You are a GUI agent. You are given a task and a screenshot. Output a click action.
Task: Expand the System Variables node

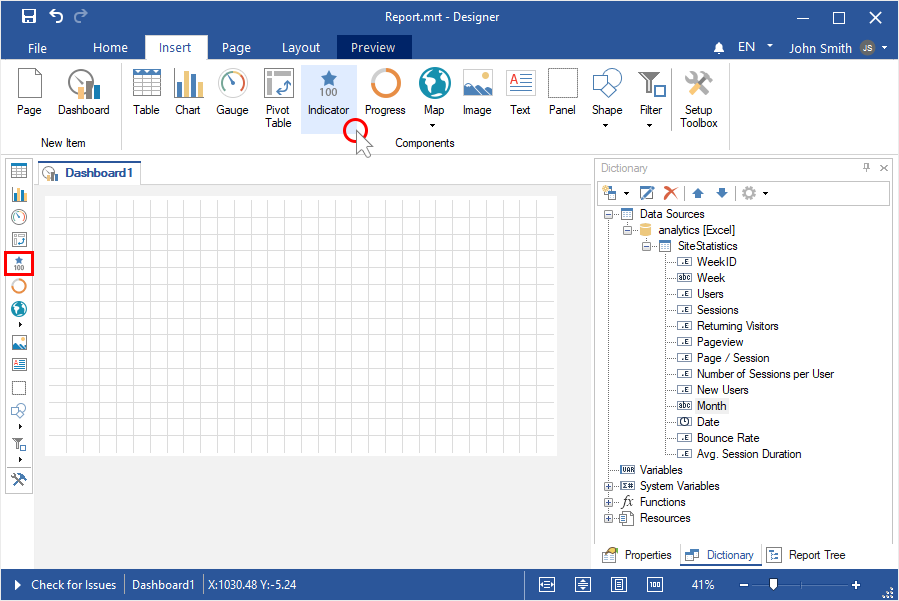(x=608, y=486)
